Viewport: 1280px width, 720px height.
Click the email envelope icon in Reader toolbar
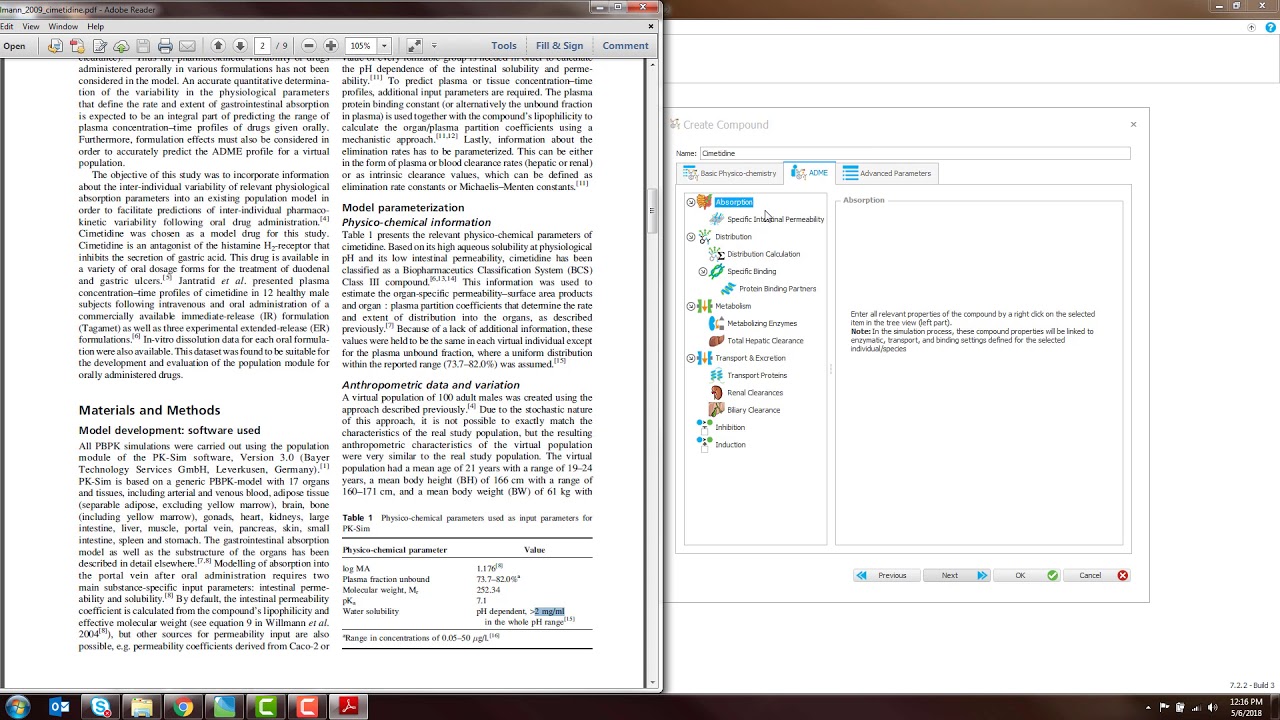pos(186,46)
